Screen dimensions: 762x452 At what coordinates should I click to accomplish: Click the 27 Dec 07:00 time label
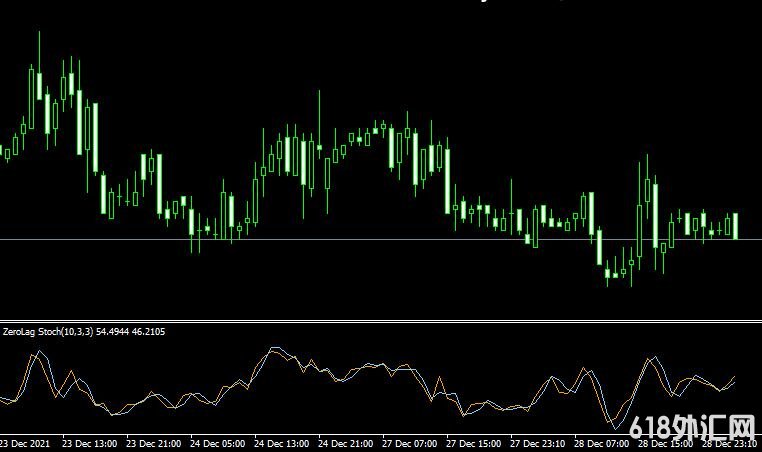(409, 444)
